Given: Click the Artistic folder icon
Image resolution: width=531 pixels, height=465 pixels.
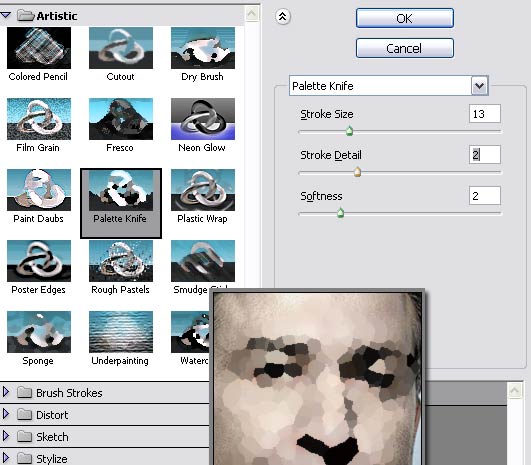Looking at the screenshot, I should (x=26, y=15).
